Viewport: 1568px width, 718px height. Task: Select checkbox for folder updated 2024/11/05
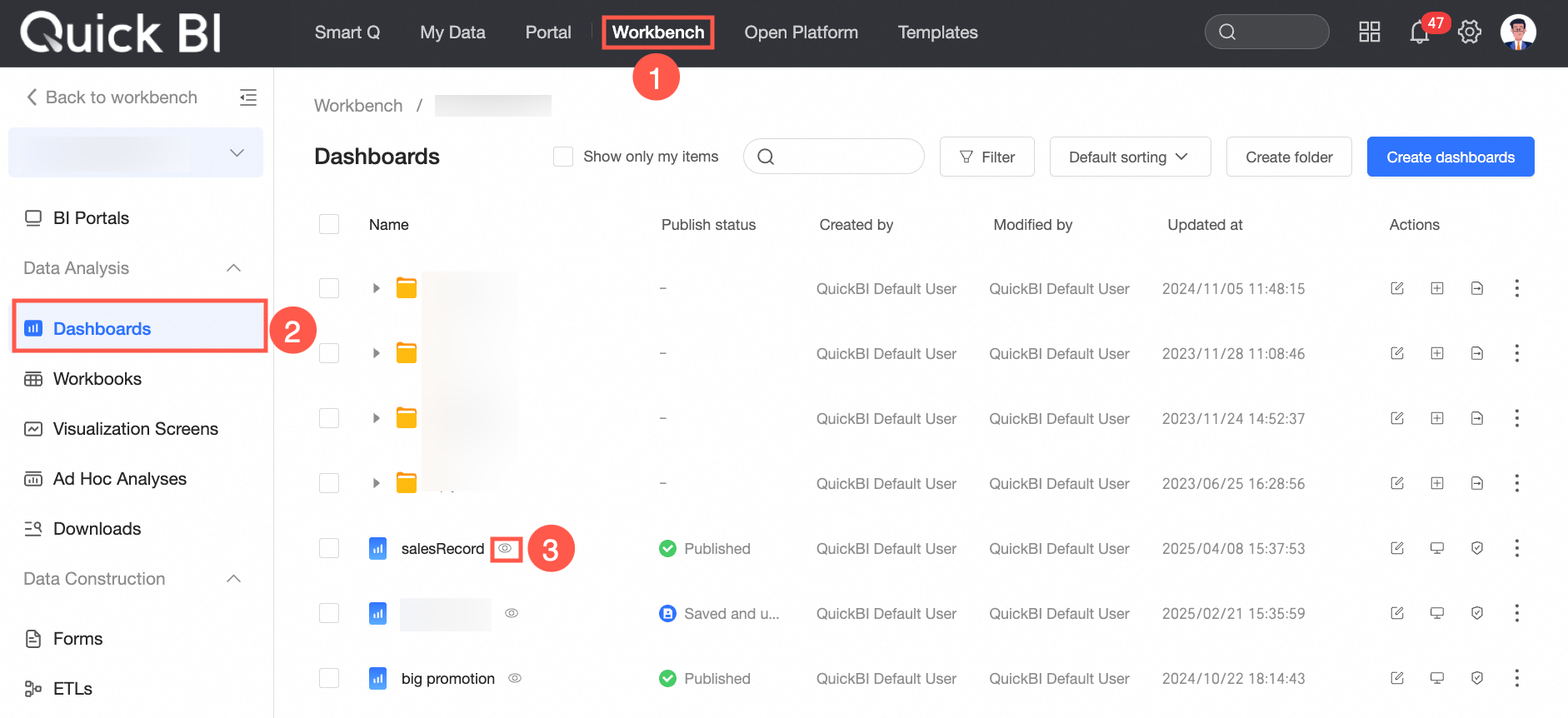pos(329,288)
